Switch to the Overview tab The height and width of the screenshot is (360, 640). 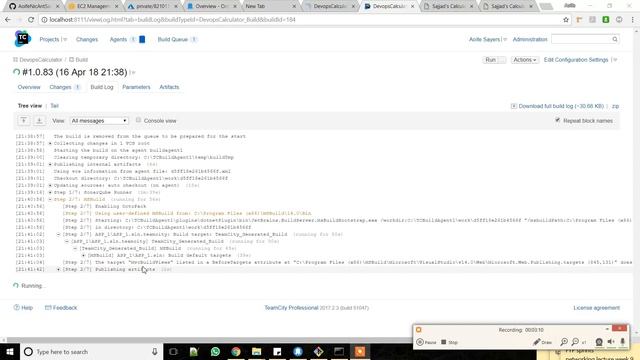tap(29, 87)
